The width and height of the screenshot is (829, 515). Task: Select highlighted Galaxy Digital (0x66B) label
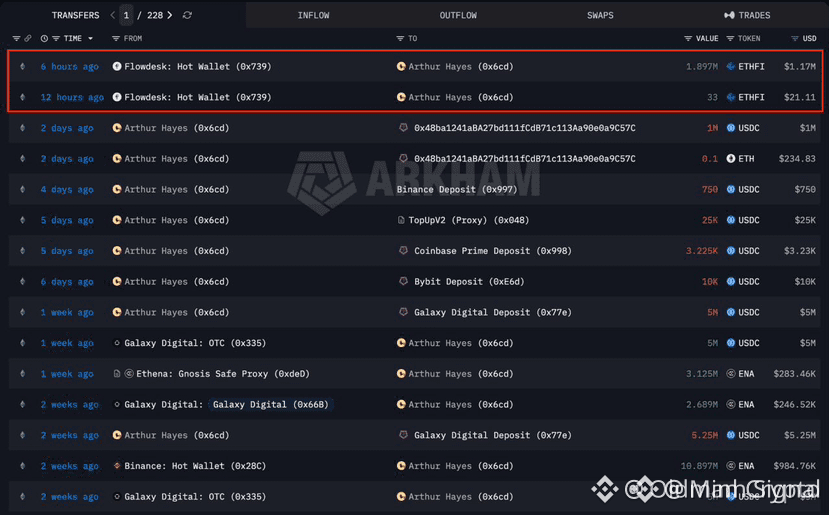(271, 404)
